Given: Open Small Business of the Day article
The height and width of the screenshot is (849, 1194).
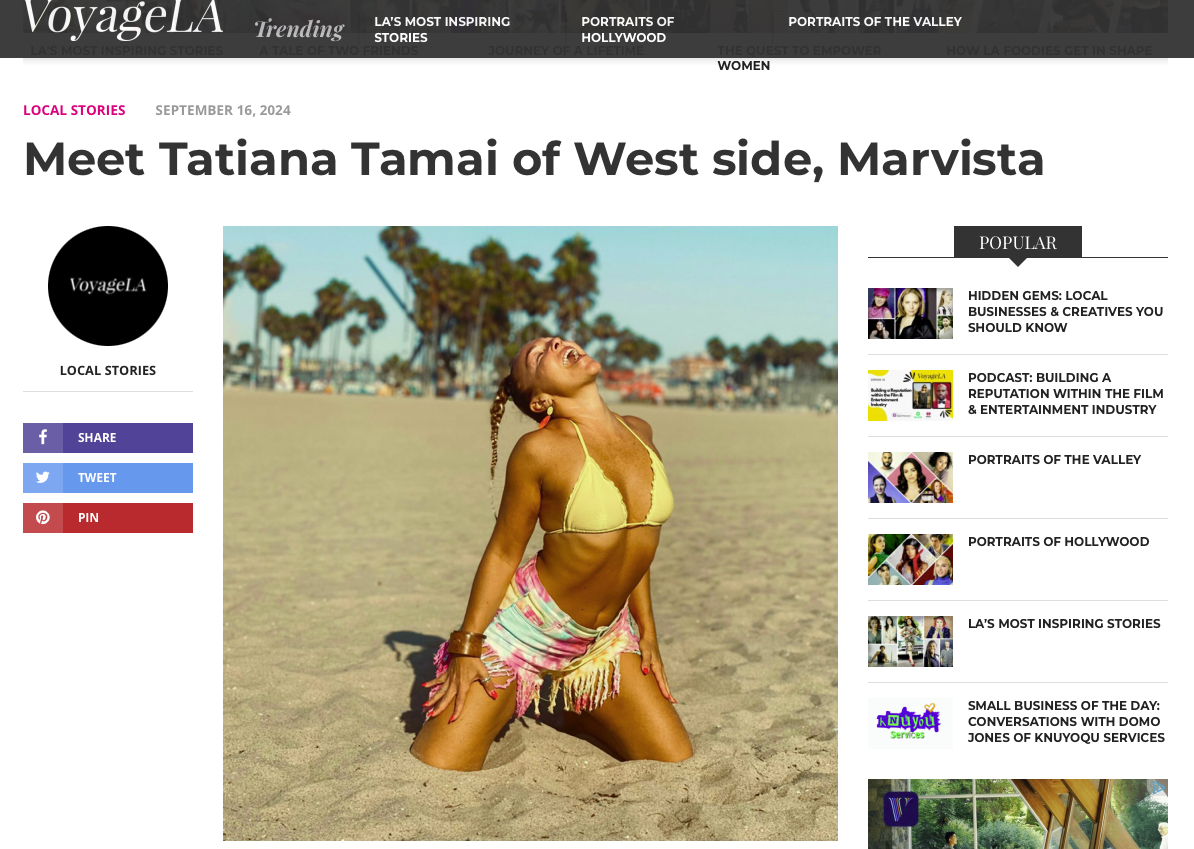Looking at the screenshot, I should coord(1066,721).
